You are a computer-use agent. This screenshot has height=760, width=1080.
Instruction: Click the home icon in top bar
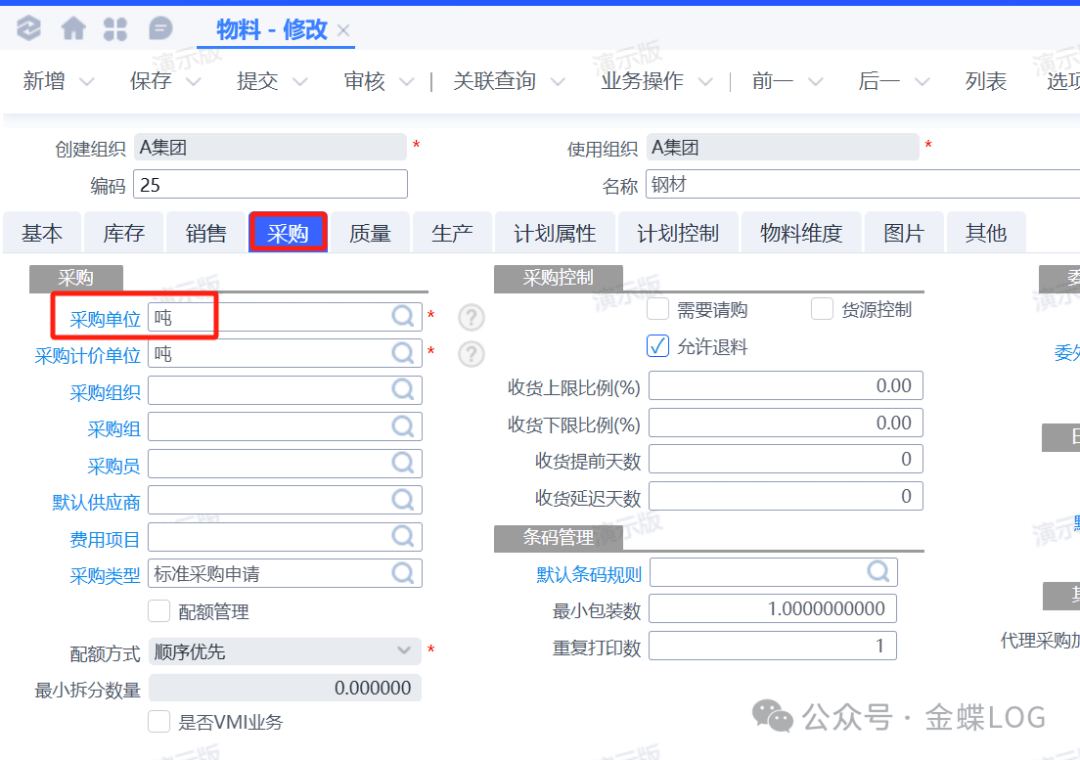click(x=73, y=29)
